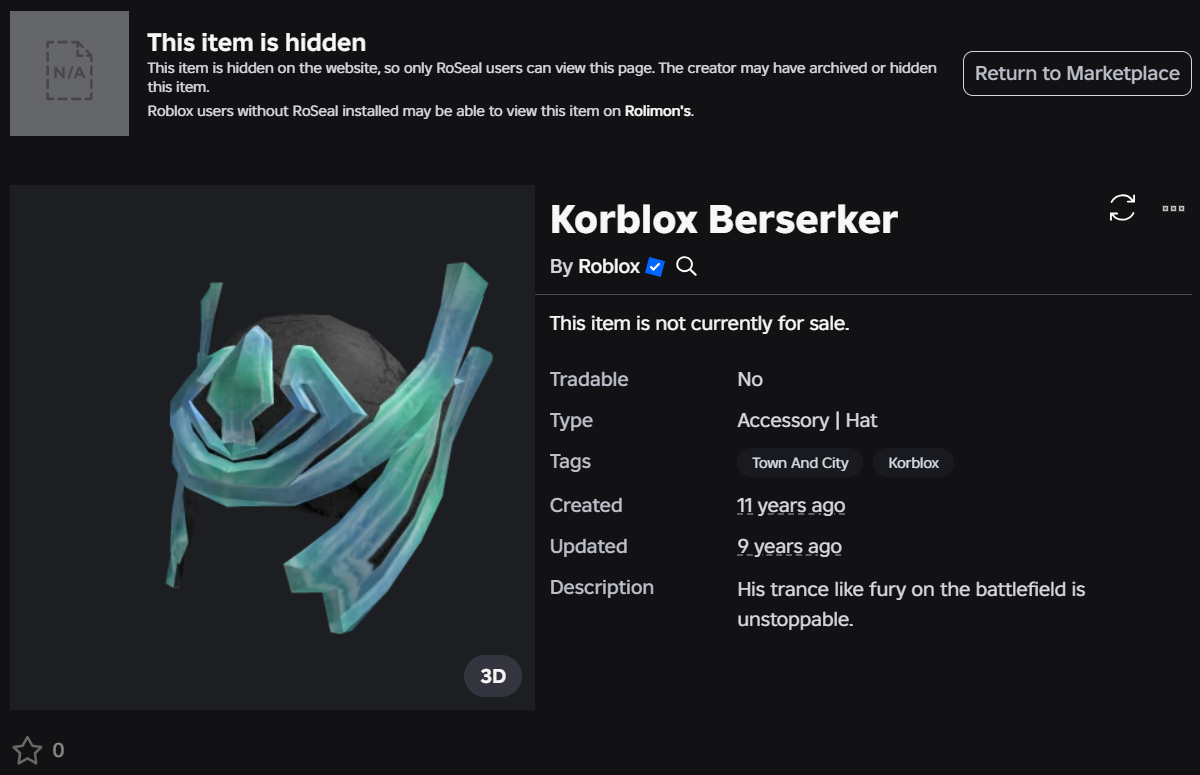This screenshot has width=1200, height=775.
Task: Click the Updated "9 years ago" timestamp
Action: [789, 547]
